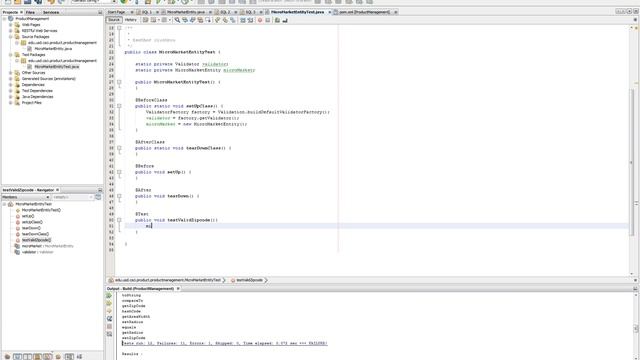Screen dimensions: 640x360
Task: Expand the Project Files node
Action: (x=11, y=103)
